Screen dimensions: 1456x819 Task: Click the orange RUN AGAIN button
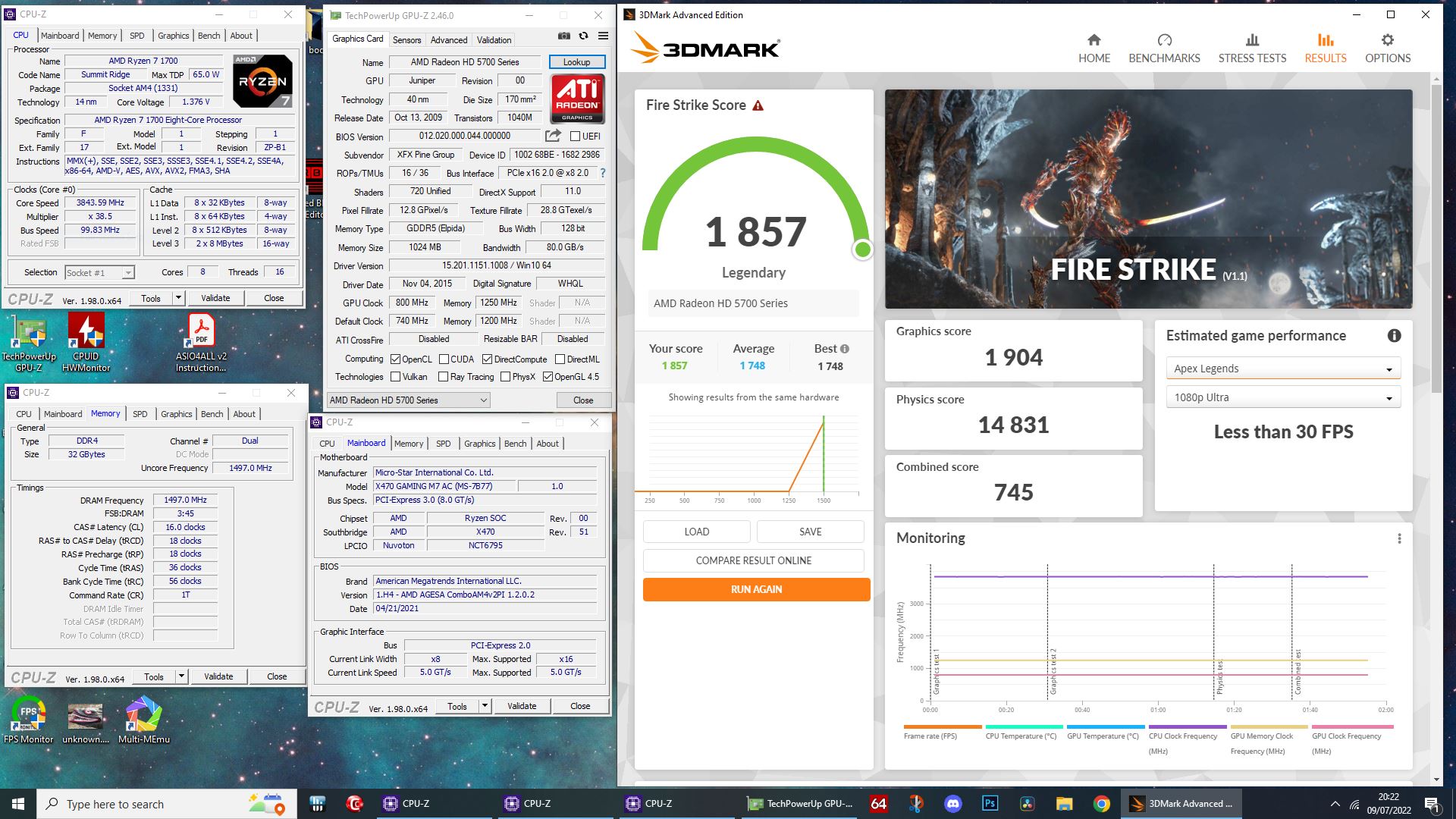click(756, 589)
